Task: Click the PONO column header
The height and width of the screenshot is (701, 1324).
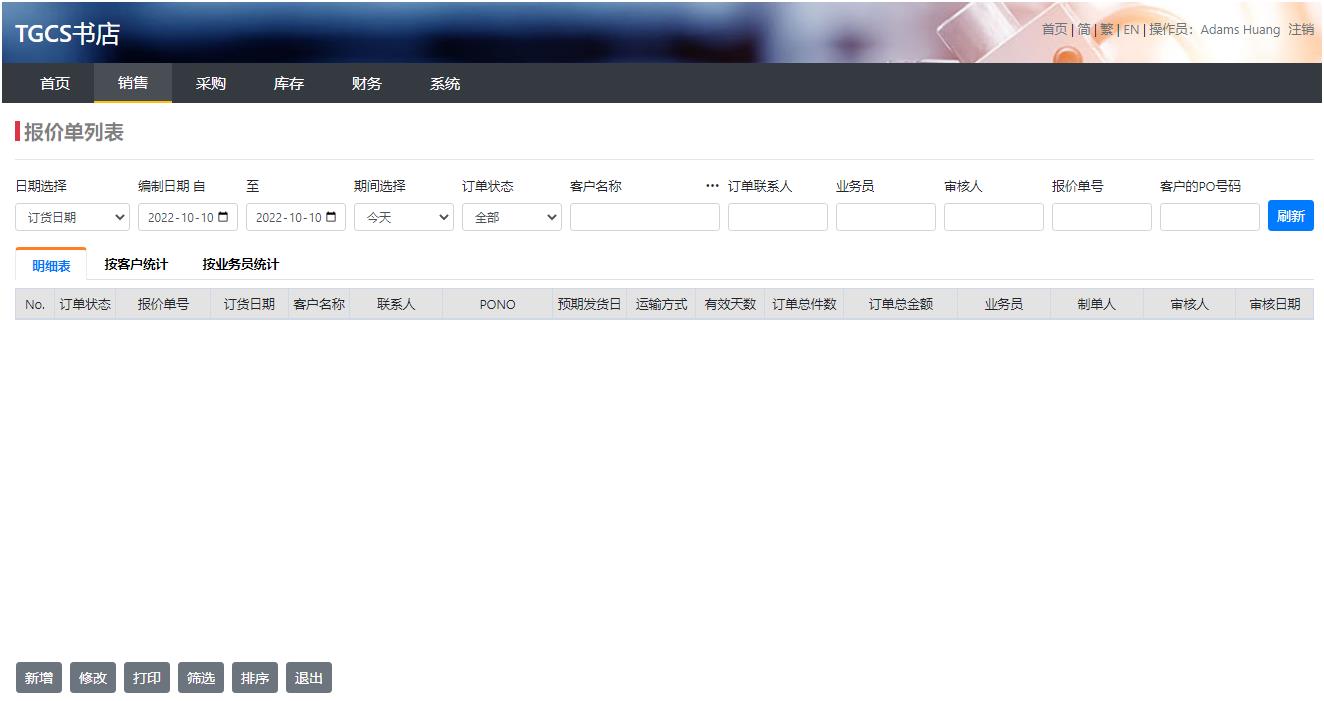Action: (497, 304)
